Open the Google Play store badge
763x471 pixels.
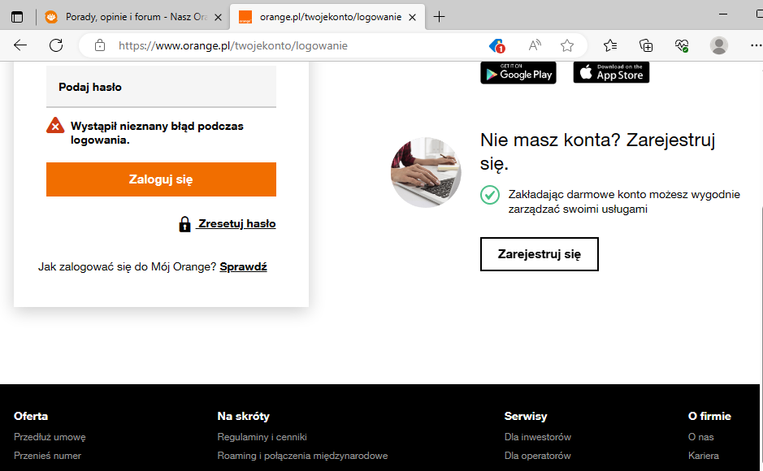pyautogui.click(x=518, y=72)
